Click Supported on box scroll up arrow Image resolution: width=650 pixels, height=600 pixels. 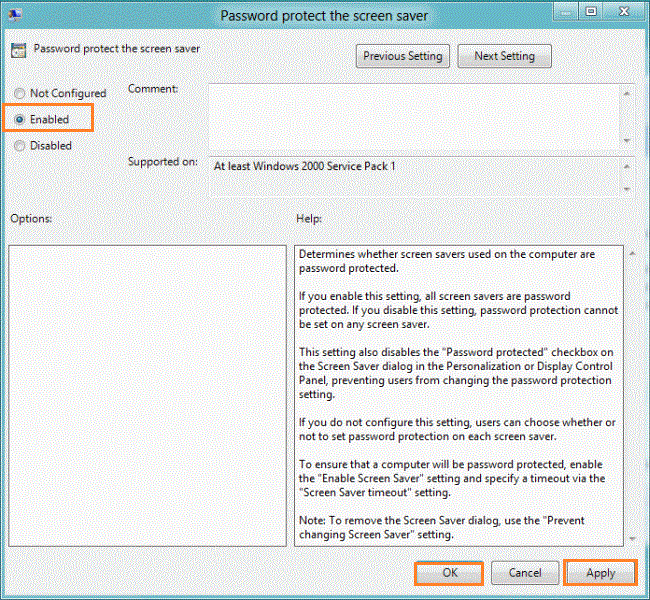coord(627,167)
